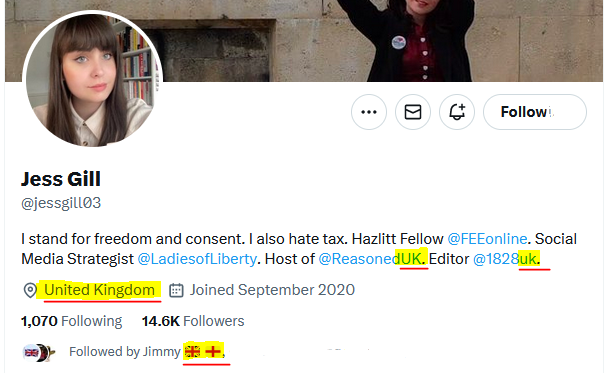Turn on notifications with the bell icon
Image resolution: width=610 pixels, height=386 pixels.
[457, 112]
